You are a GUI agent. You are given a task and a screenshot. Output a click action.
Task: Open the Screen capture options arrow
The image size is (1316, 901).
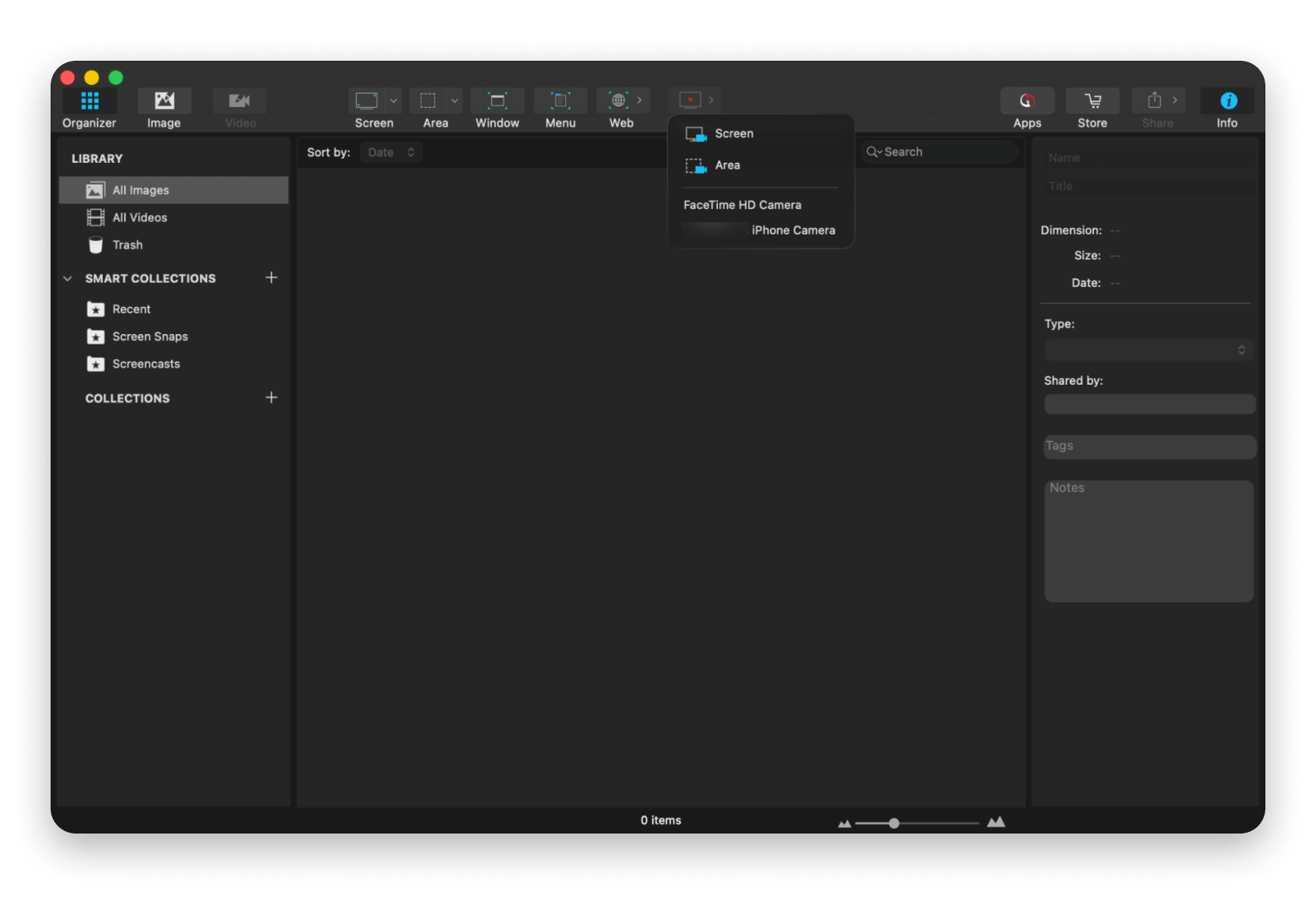coord(394,100)
